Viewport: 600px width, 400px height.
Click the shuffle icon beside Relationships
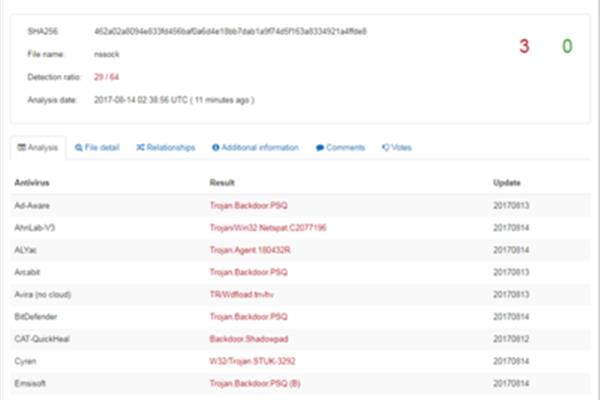140,147
